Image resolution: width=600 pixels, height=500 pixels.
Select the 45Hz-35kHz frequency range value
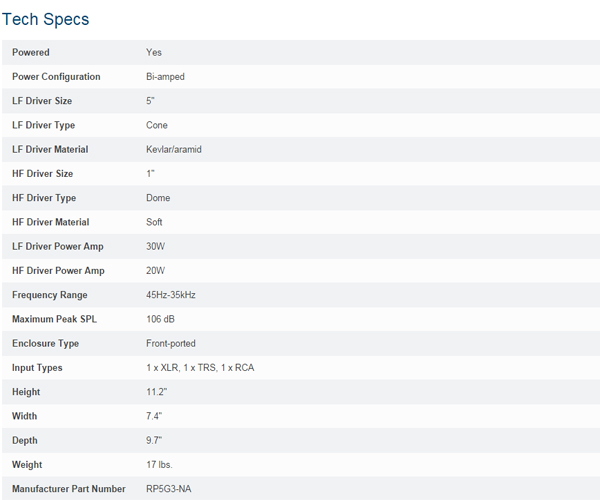(x=171, y=295)
